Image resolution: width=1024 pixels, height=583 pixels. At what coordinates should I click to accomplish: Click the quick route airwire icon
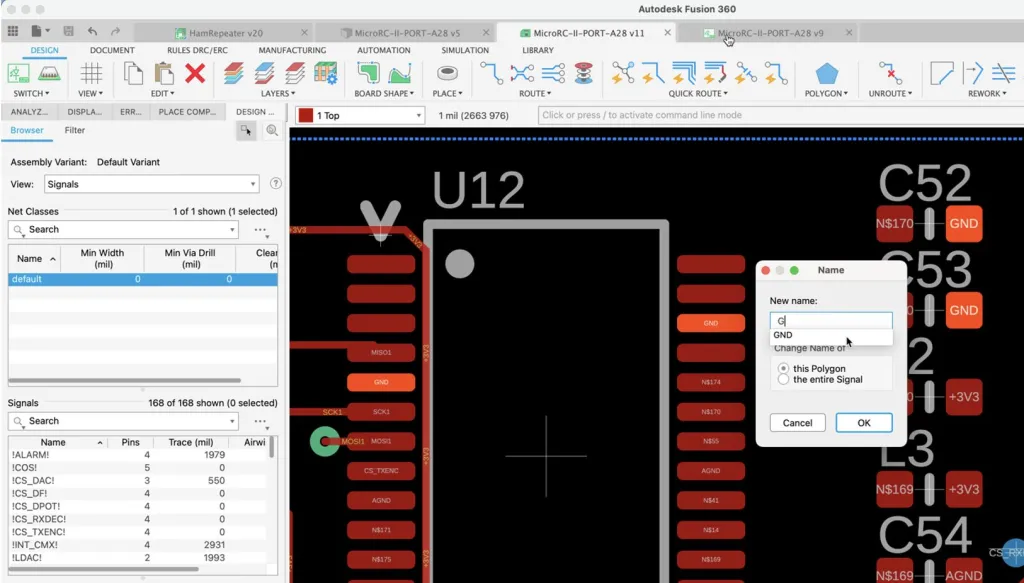622,73
